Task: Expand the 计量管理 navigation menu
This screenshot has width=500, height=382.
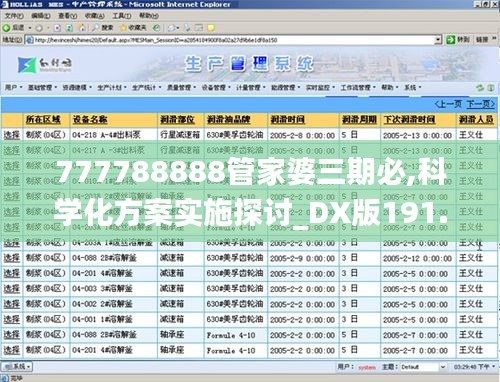Action: [x=251, y=87]
